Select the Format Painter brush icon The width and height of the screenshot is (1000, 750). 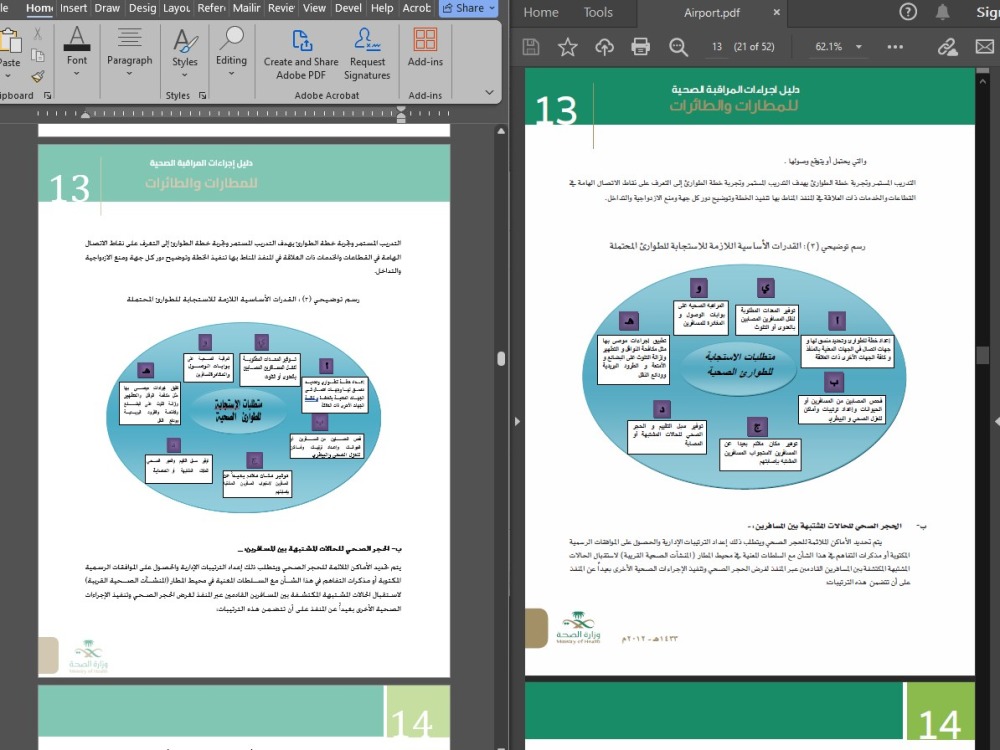coord(38,77)
